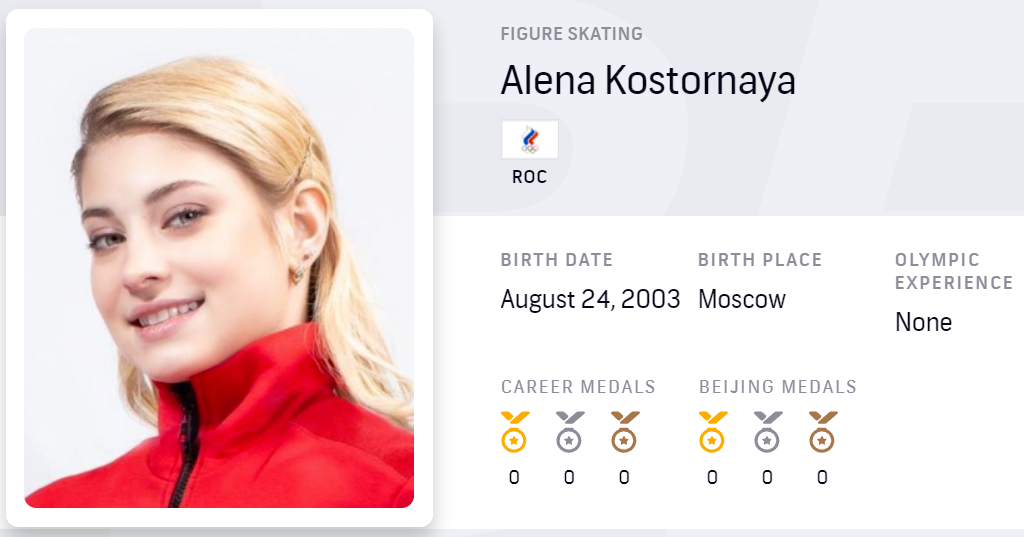Select the Beijing bronze medal icon

(822, 432)
